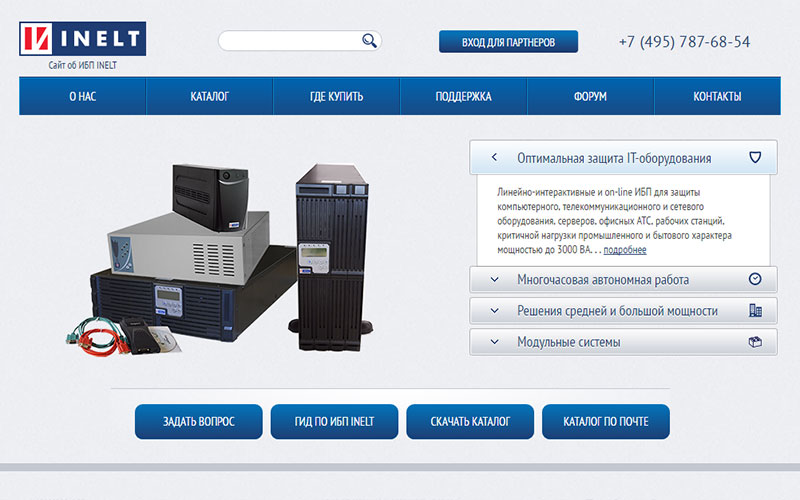Open the 'ПОДДЕРЖКА' menu item

[463, 96]
